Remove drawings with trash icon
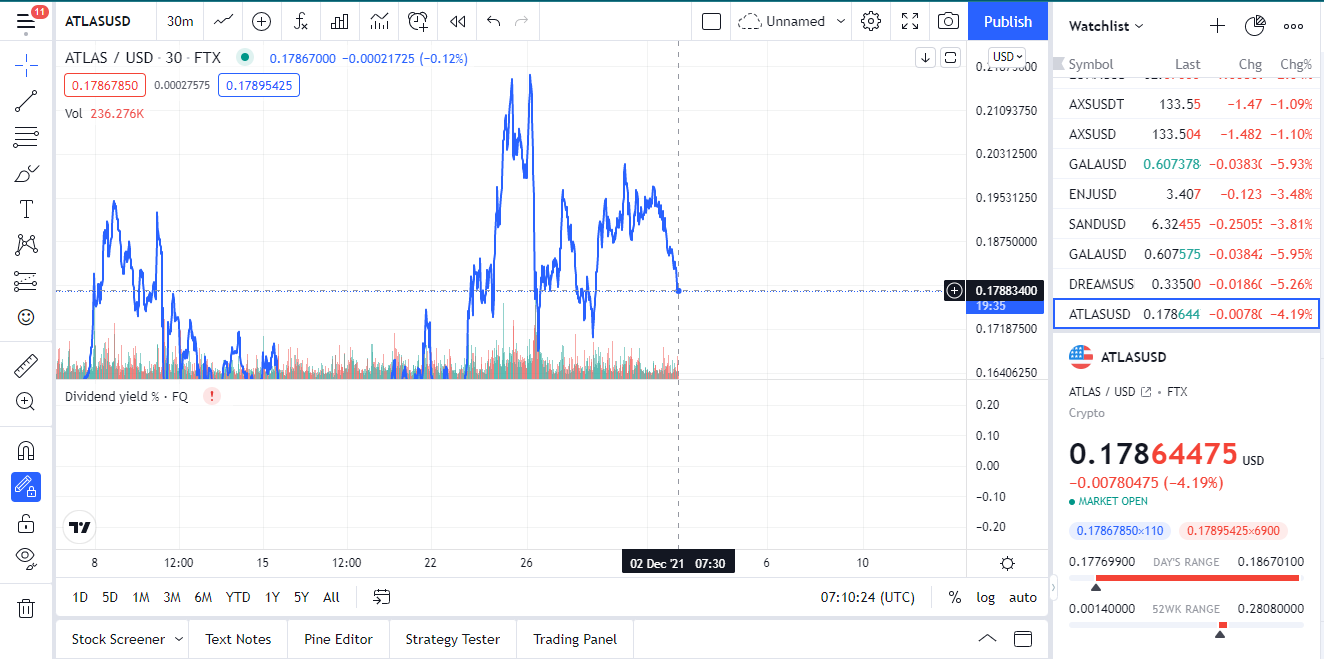 [26, 607]
